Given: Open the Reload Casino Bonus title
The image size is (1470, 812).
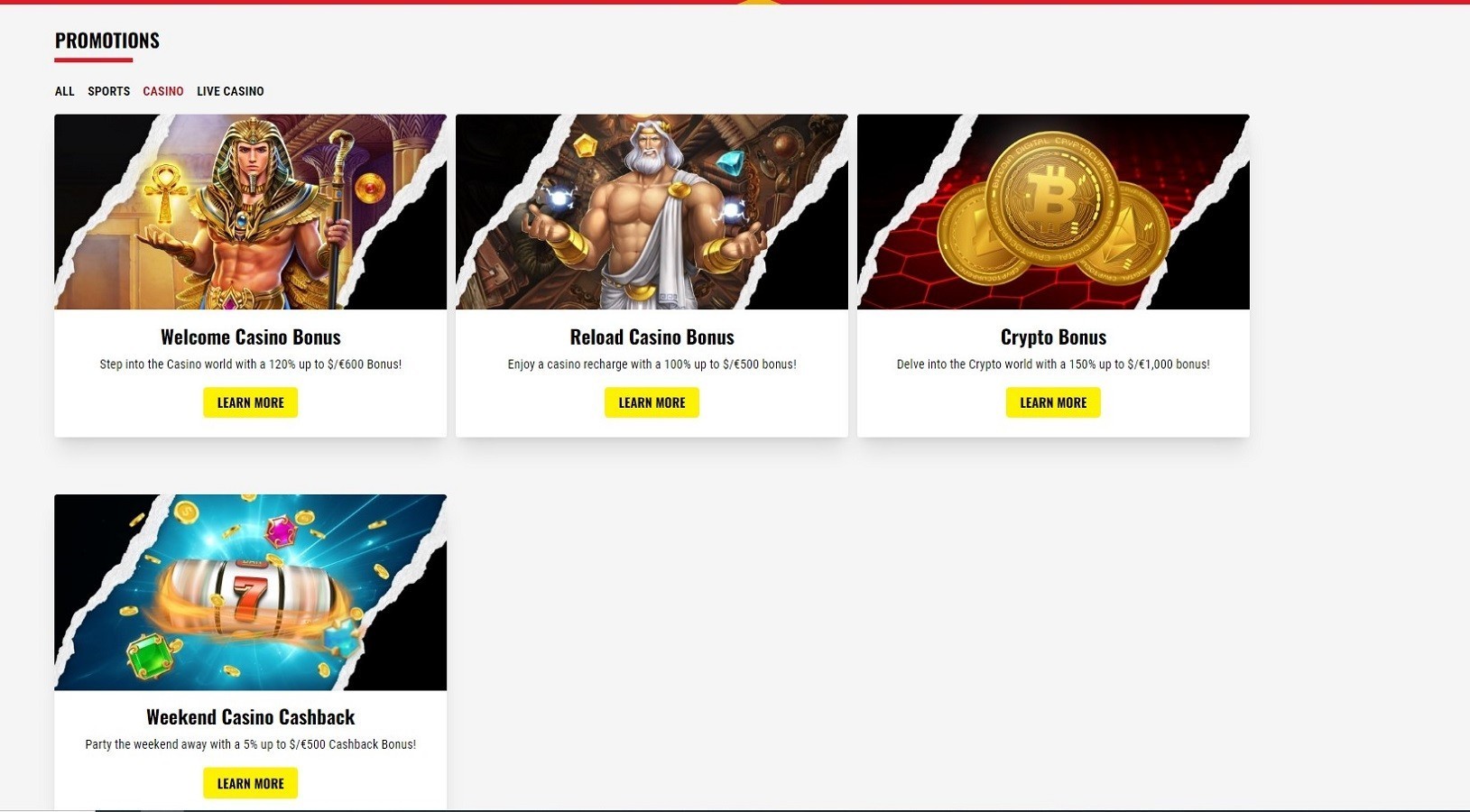Looking at the screenshot, I should pos(652,337).
